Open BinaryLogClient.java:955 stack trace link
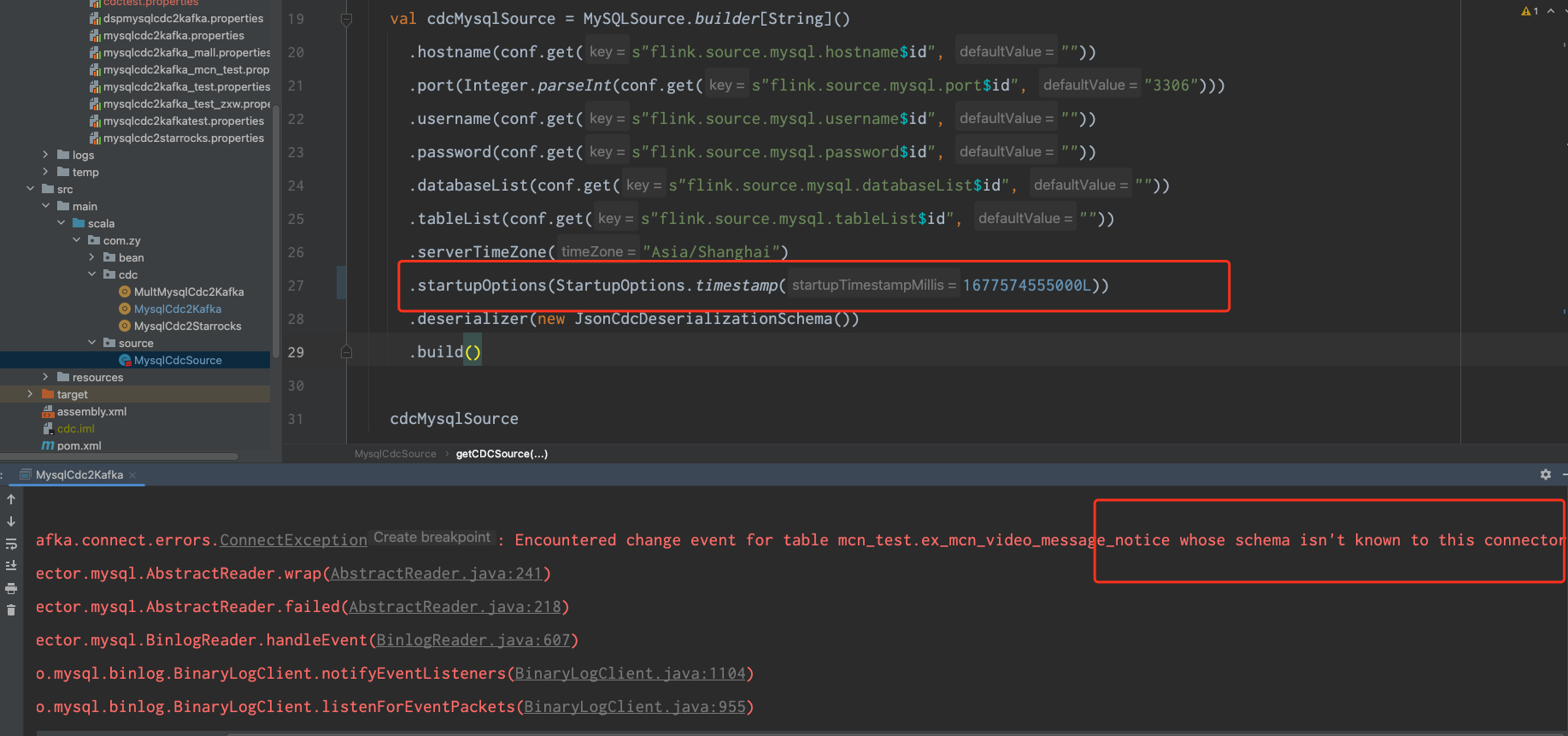This screenshot has width=1568, height=736. click(635, 707)
